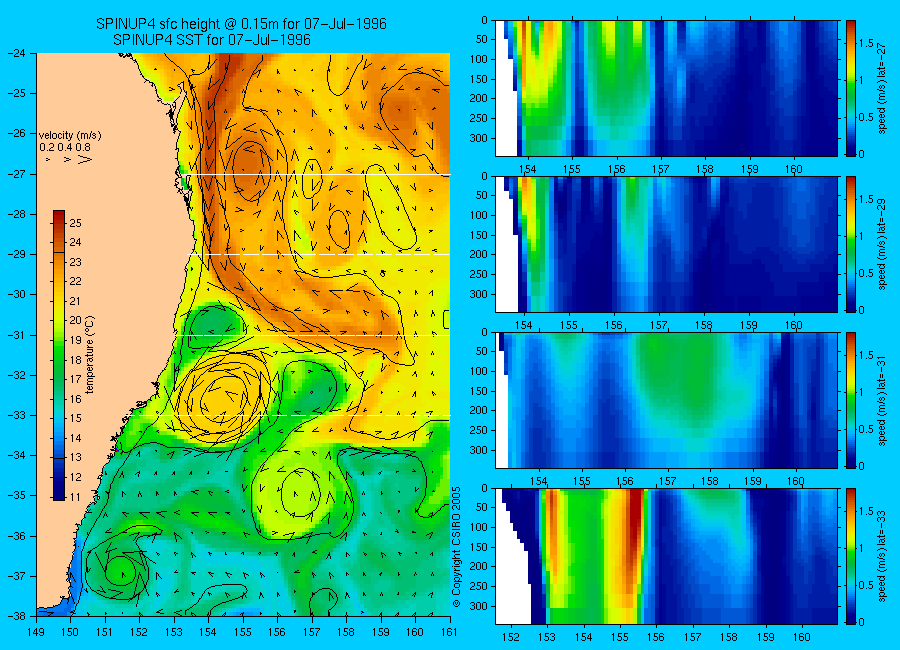Click the '149' longitude label under the map
Screen dimensions: 900x650
(x=36, y=632)
